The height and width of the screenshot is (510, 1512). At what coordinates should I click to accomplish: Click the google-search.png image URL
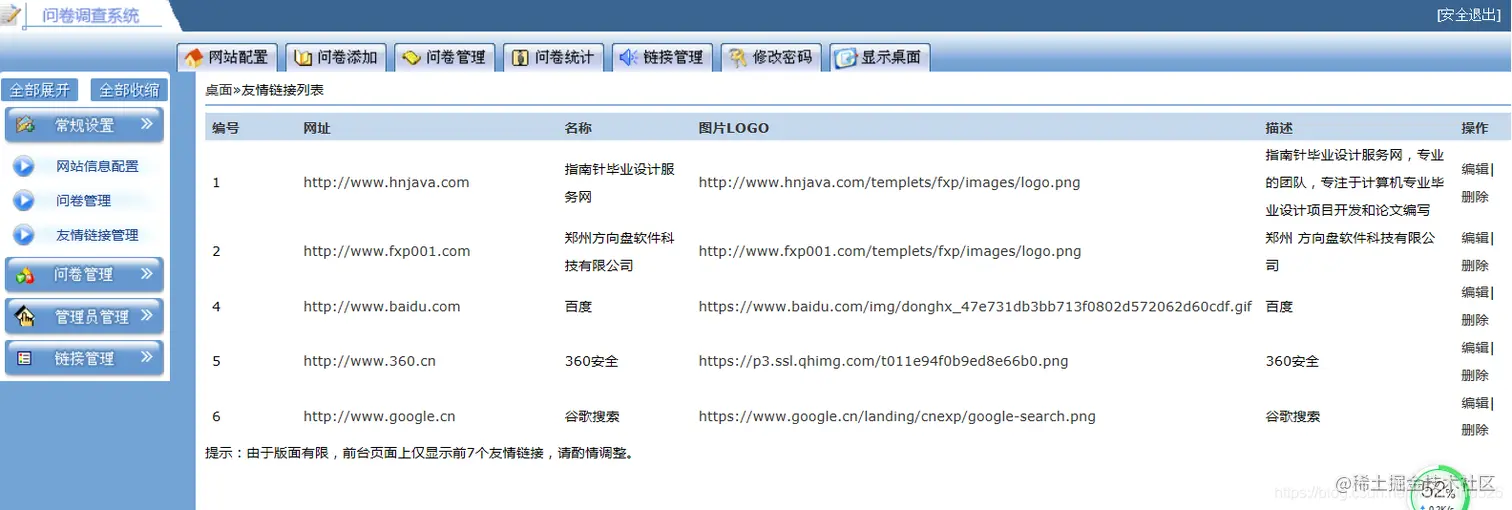click(897, 417)
